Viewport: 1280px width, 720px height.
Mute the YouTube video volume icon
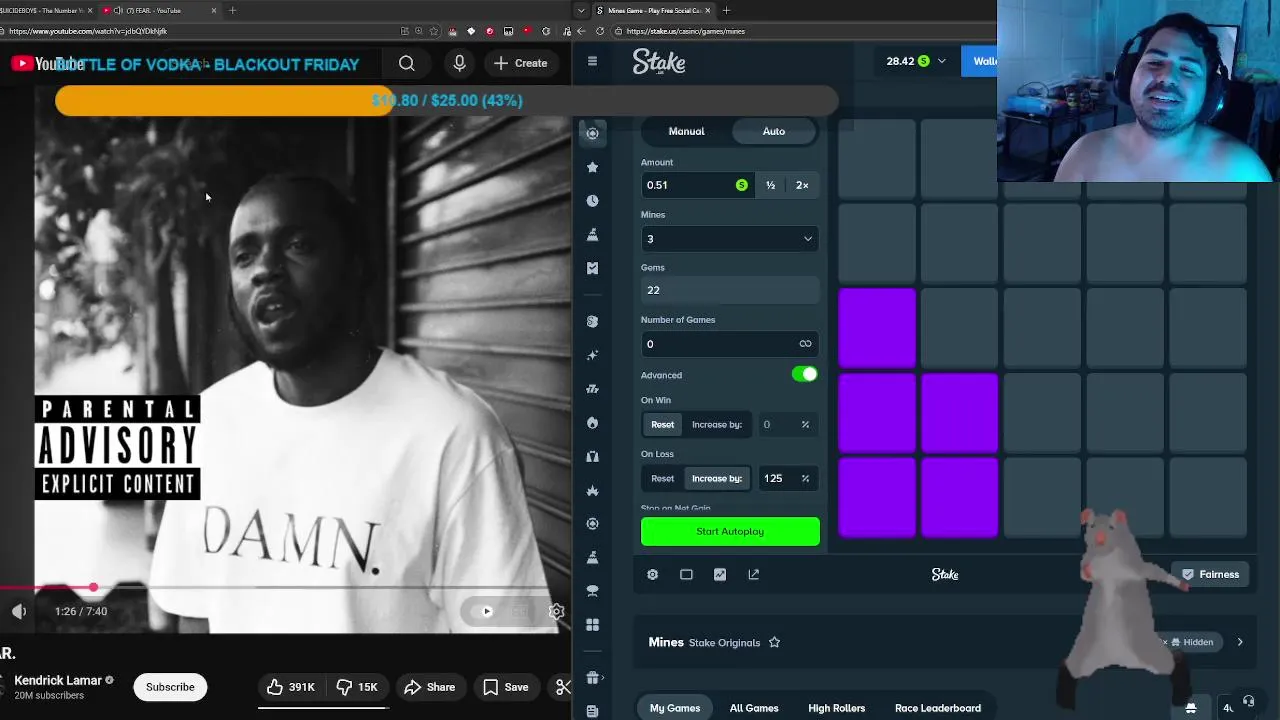coord(19,611)
